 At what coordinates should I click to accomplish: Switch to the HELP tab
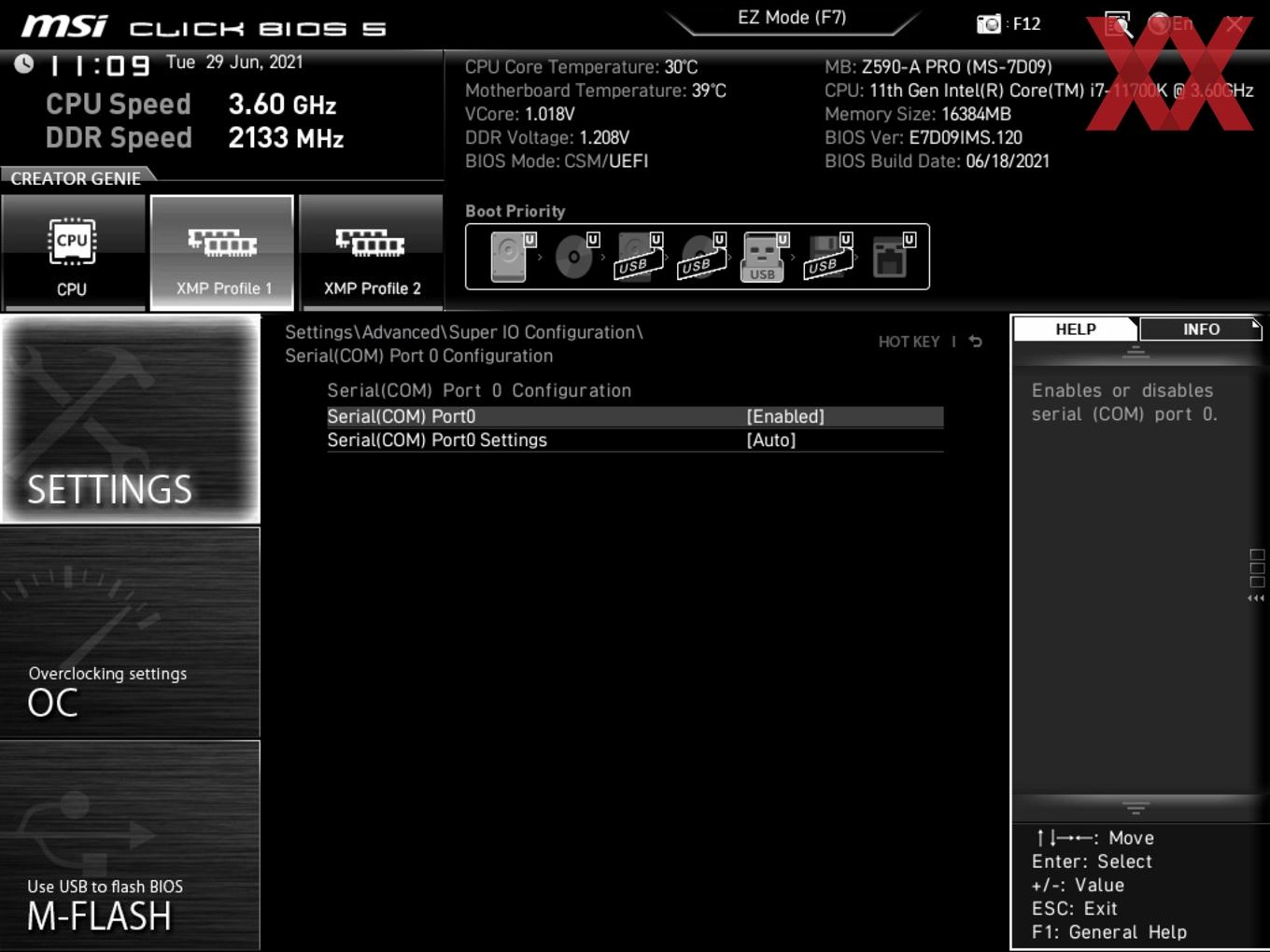click(x=1075, y=329)
